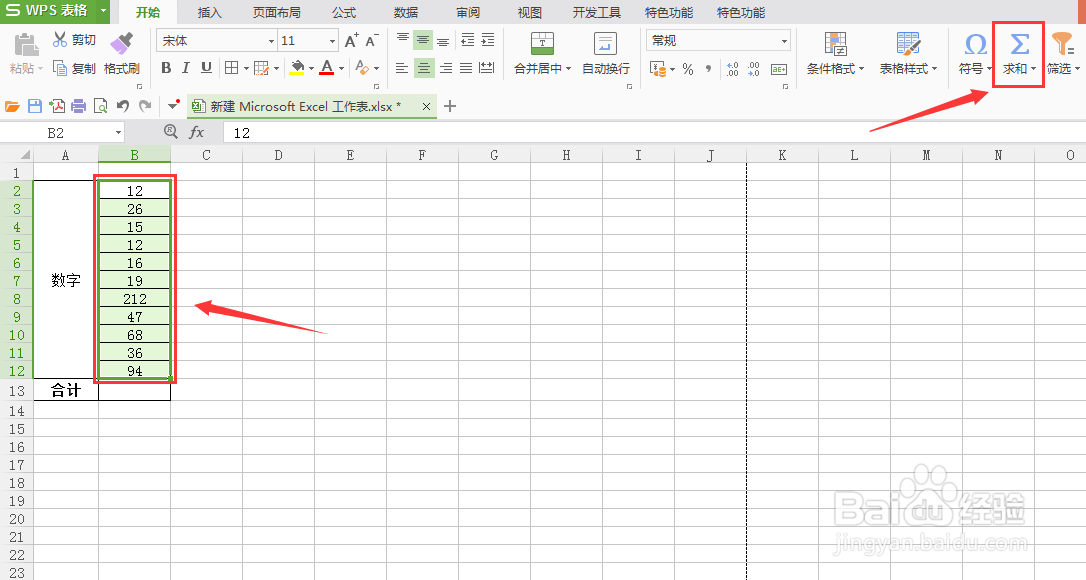Save the workbook with the floppy disk icon
The width and height of the screenshot is (1086, 580).
(35, 106)
